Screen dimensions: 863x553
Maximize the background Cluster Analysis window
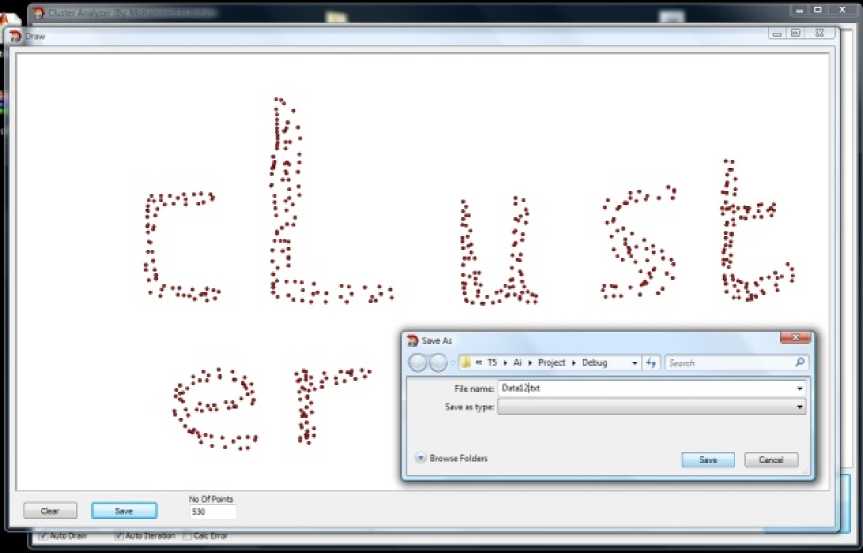pos(818,10)
